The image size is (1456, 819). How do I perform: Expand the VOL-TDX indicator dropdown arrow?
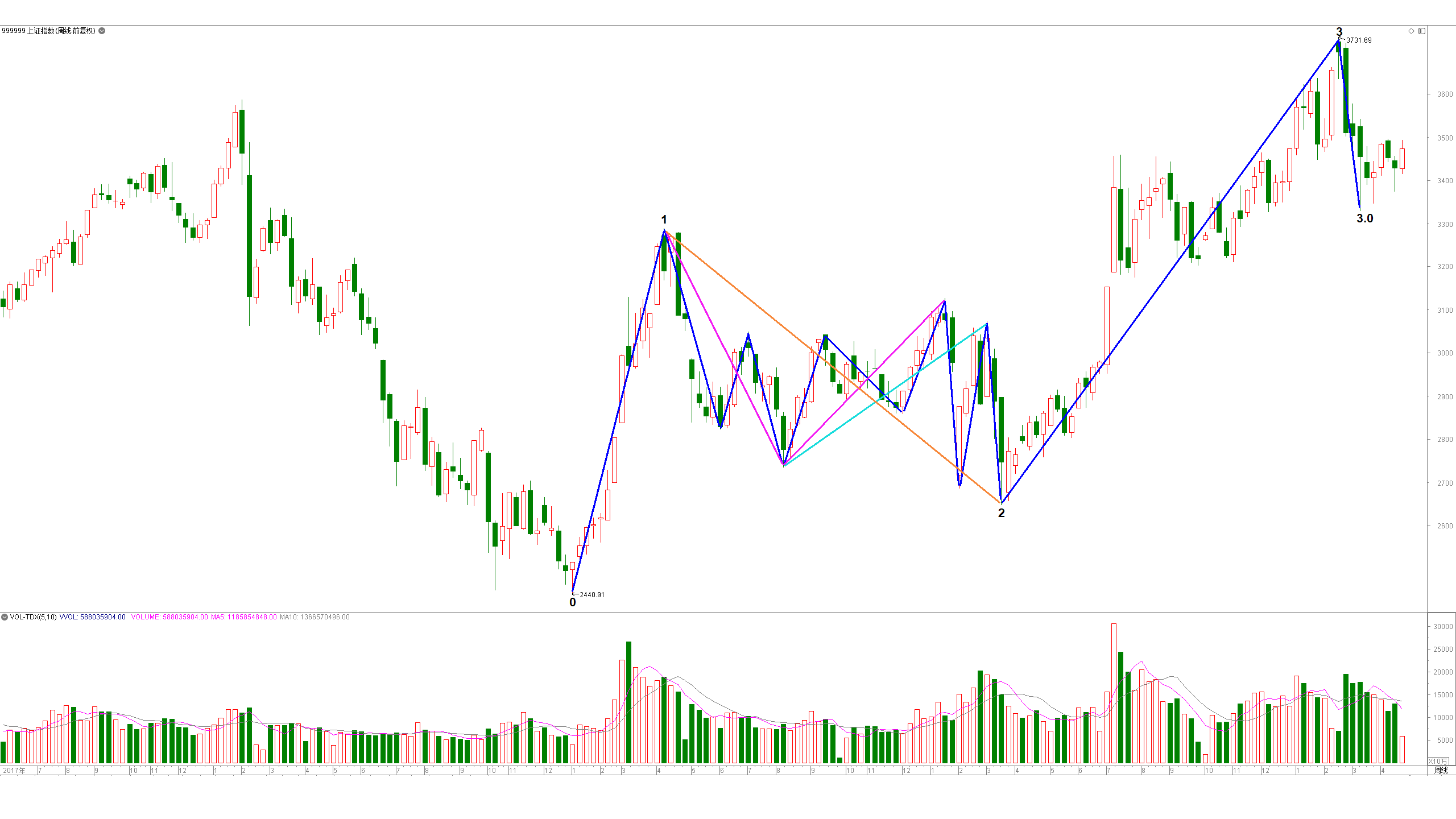pyautogui.click(x=5, y=617)
